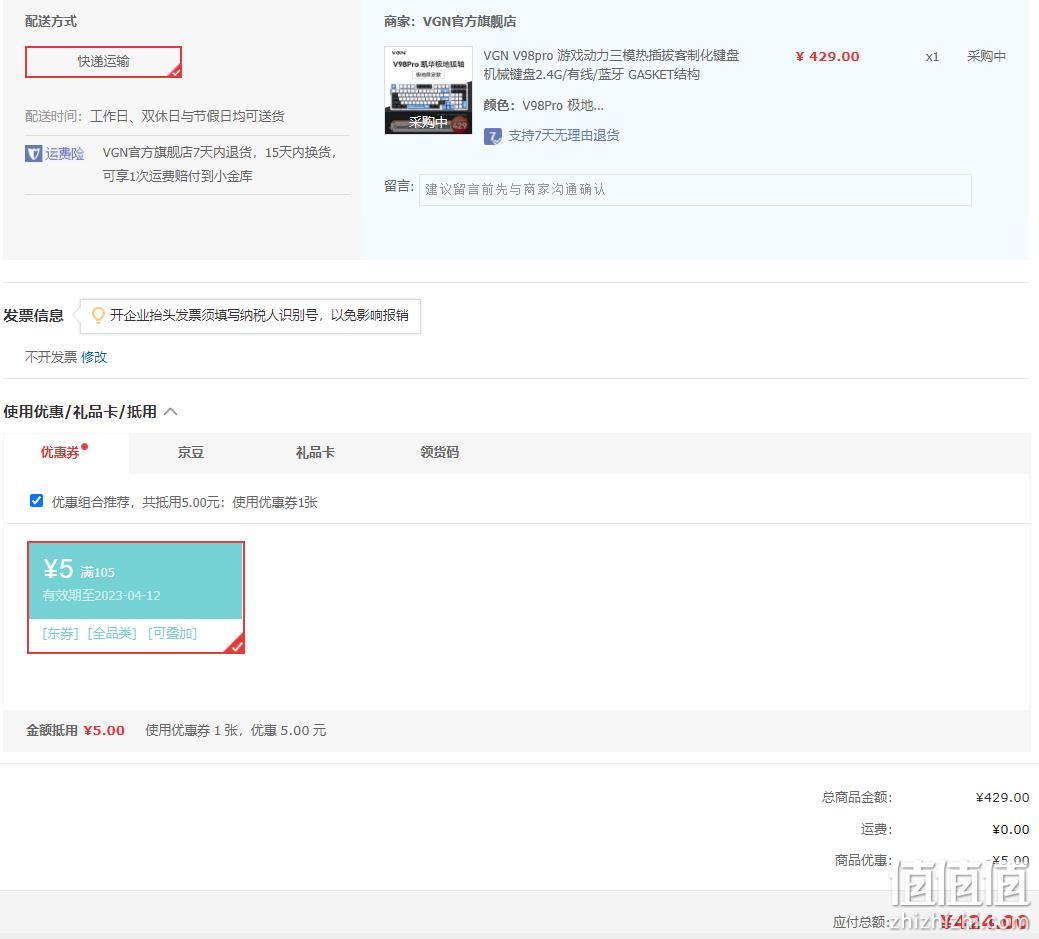Click the 运费险 shield icon

(x=33, y=154)
